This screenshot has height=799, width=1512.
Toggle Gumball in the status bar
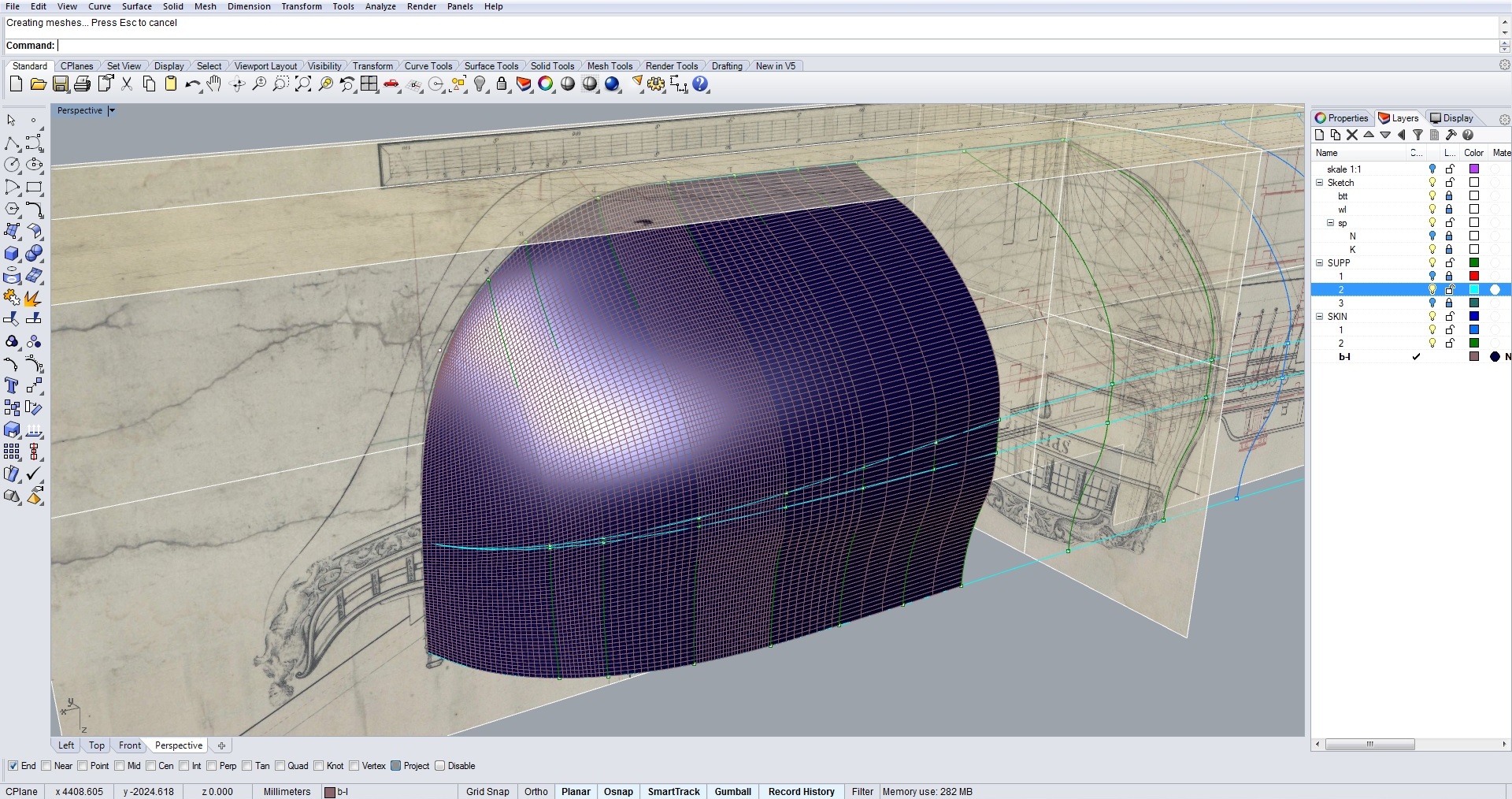pyautogui.click(x=732, y=792)
